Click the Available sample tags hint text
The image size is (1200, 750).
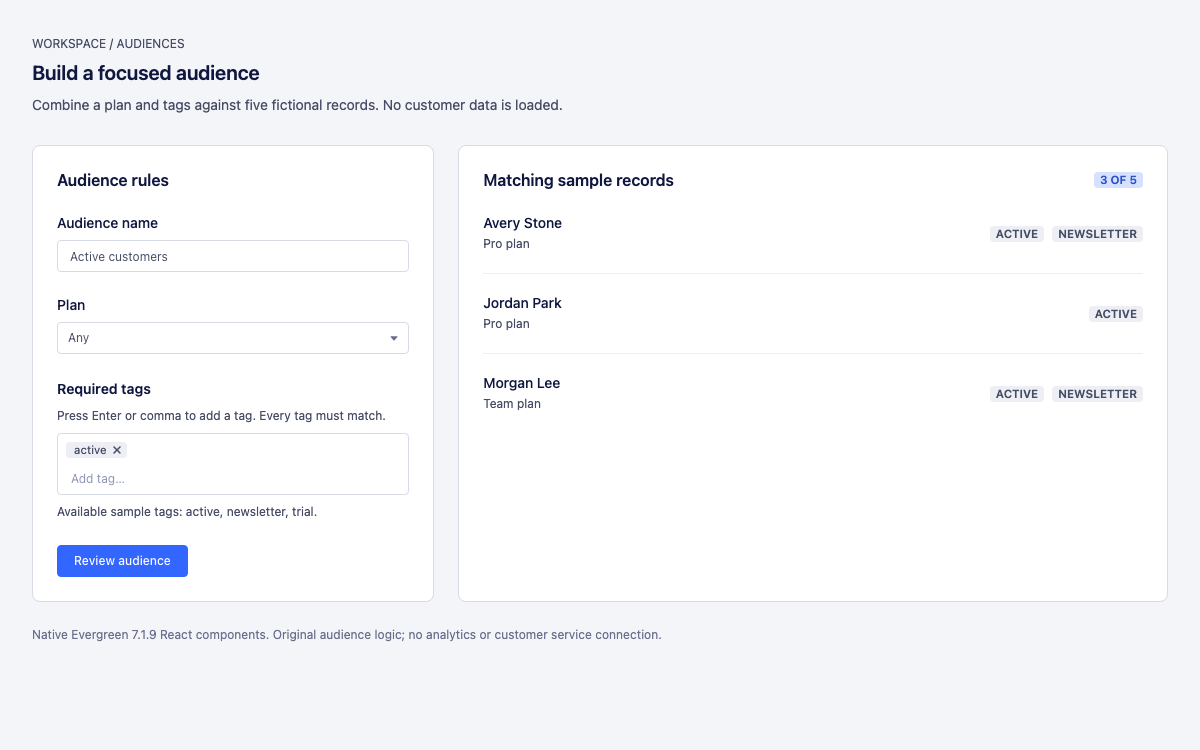(x=187, y=512)
